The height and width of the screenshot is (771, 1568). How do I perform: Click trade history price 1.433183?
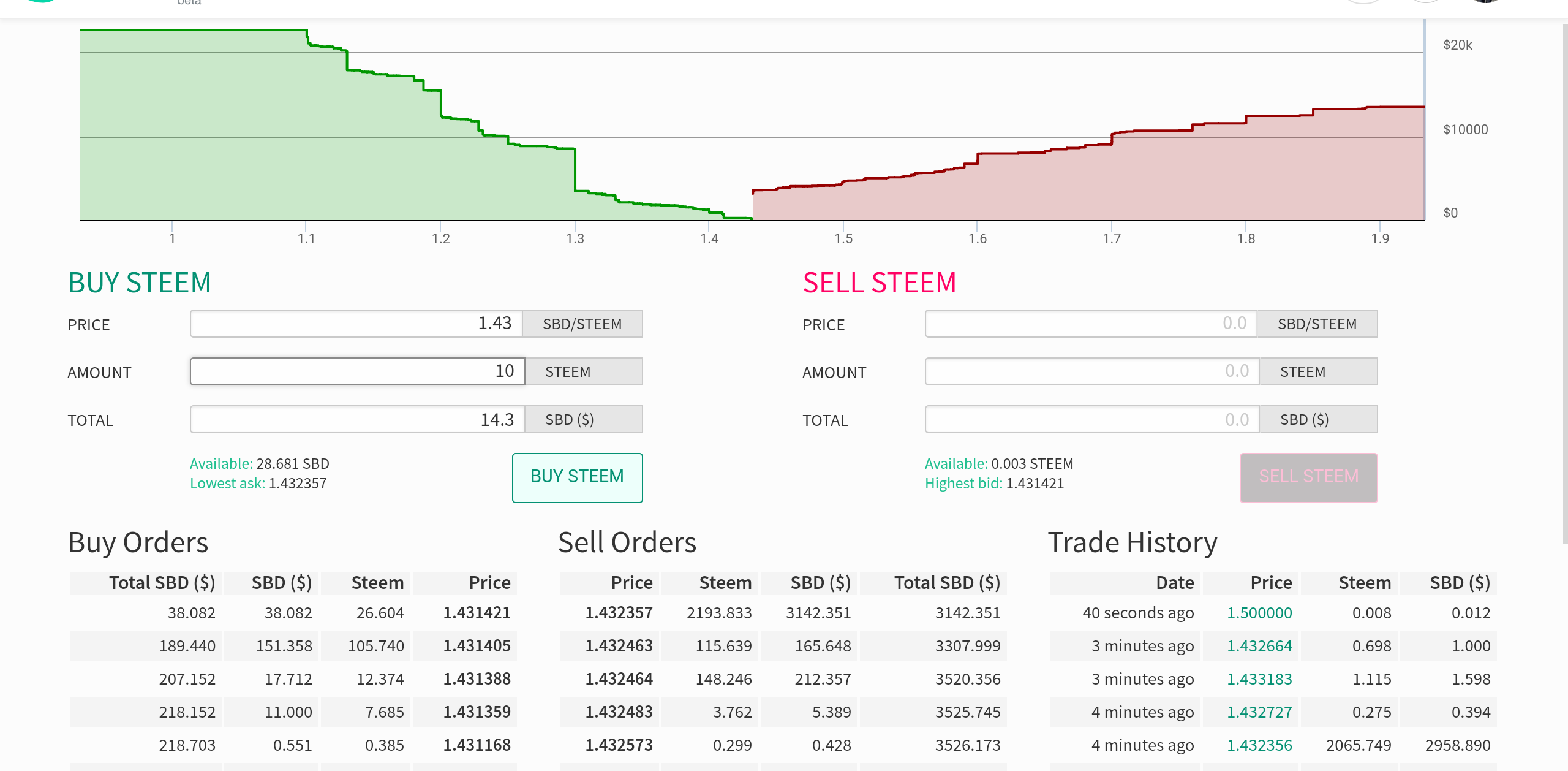(1259, 679)
